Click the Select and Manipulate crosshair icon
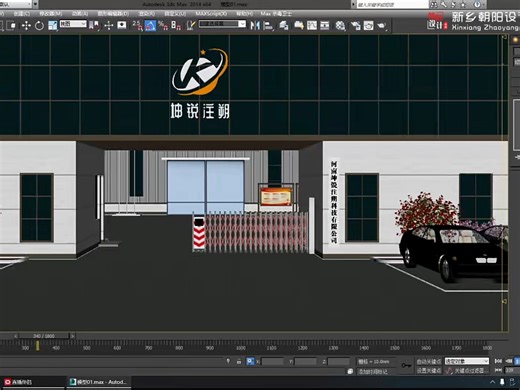The width and height of the screenshot is (520, 390). (x=109, y=26)
